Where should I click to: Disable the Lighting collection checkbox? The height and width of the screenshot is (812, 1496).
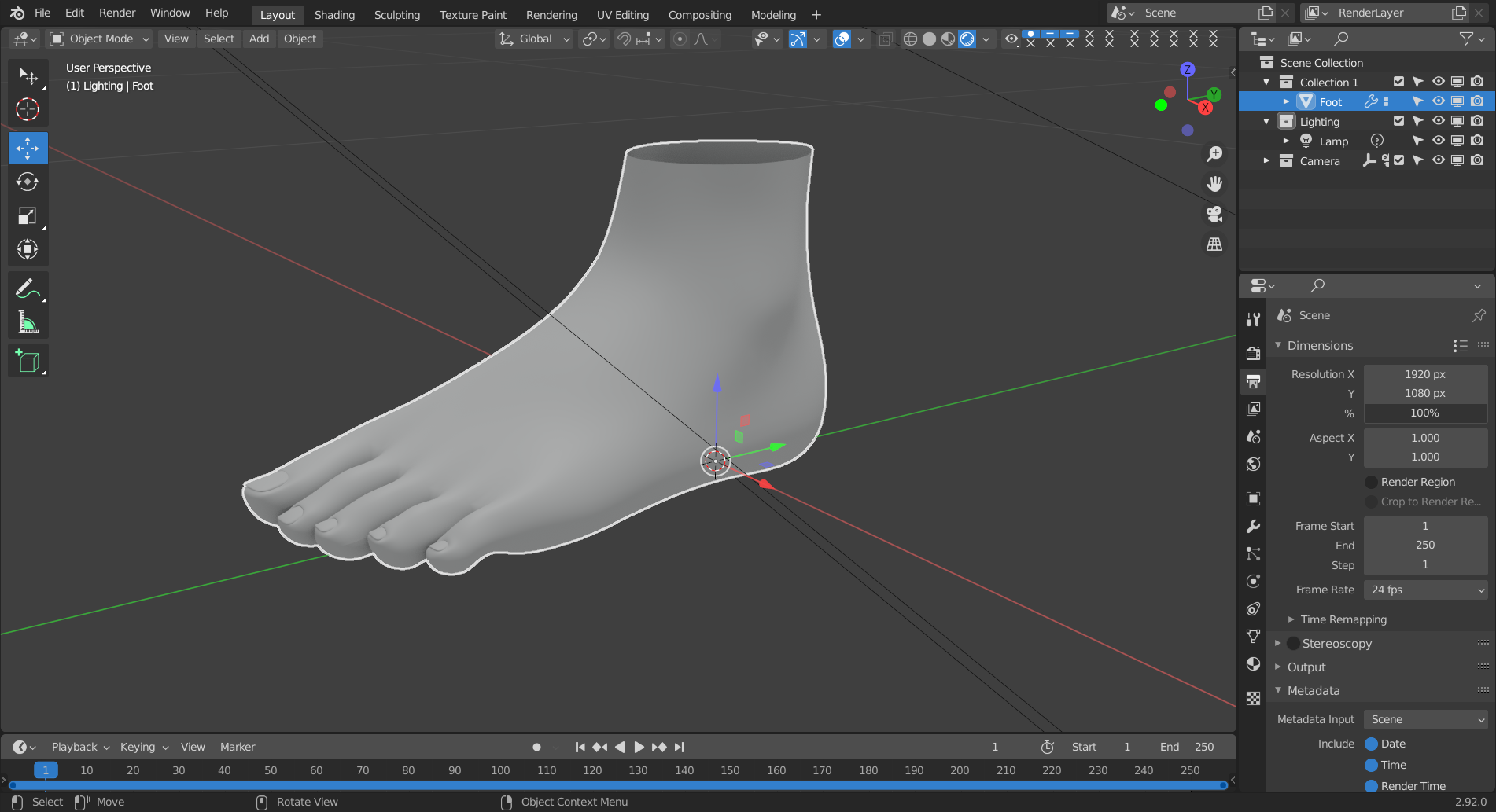(1398, 121)
